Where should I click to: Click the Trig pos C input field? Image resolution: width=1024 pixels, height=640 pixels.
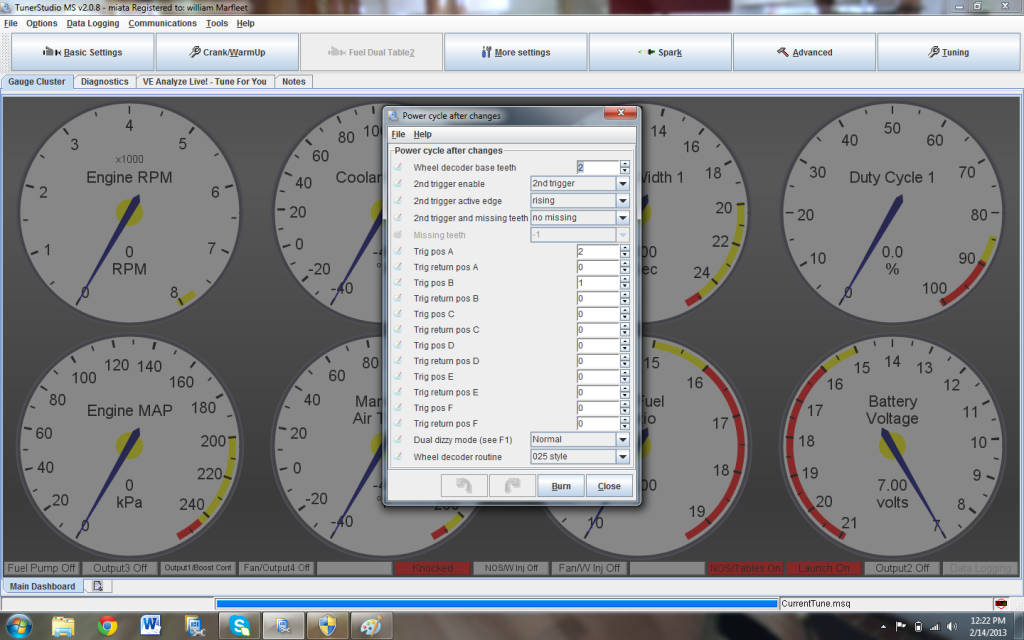598,314
